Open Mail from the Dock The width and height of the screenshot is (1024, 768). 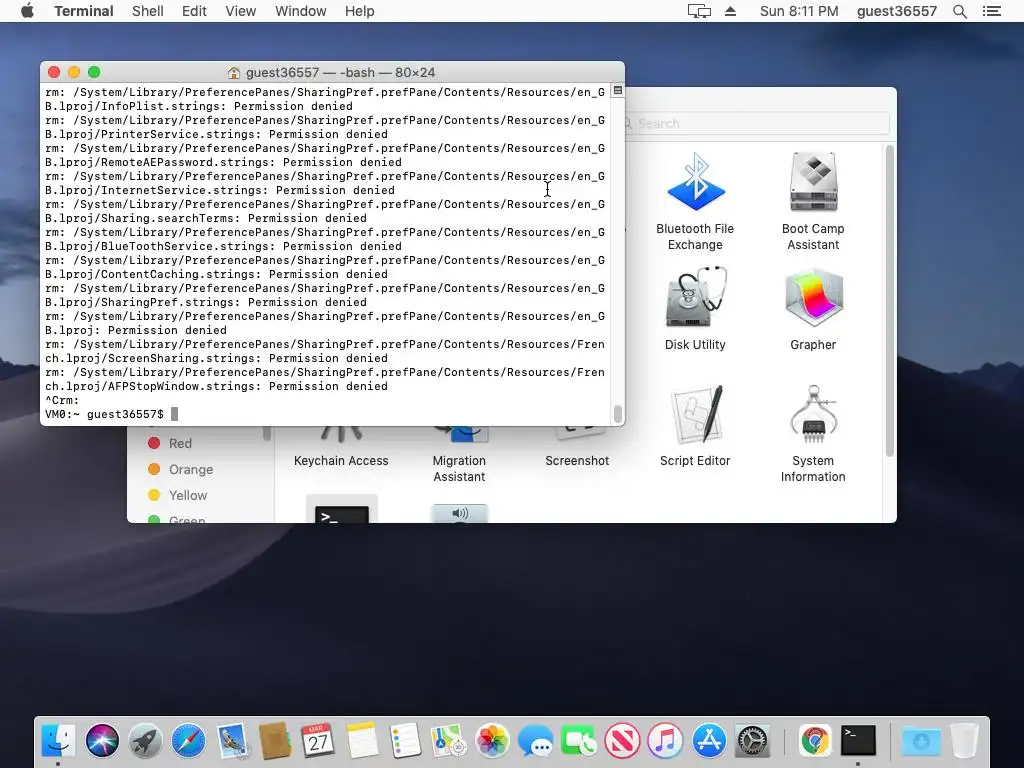[x=232, y=741]
